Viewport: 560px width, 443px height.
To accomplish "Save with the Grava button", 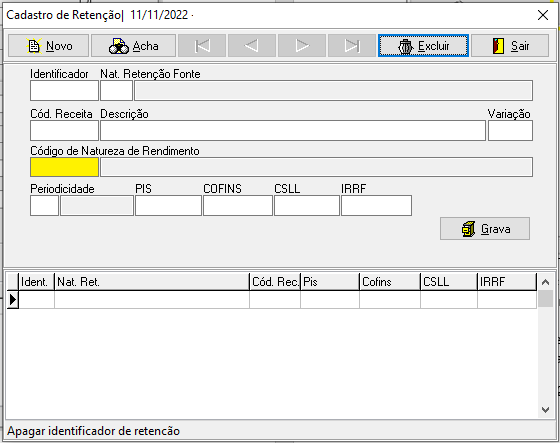I will point(485,229).
